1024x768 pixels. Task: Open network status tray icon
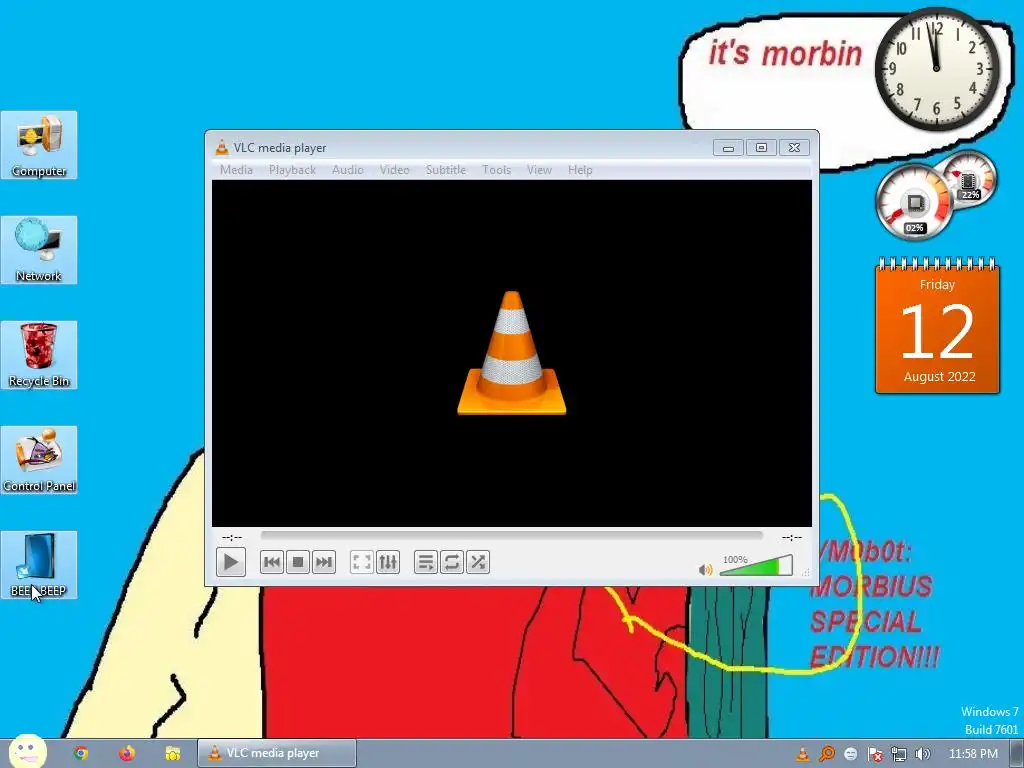[x=899, y=754]
